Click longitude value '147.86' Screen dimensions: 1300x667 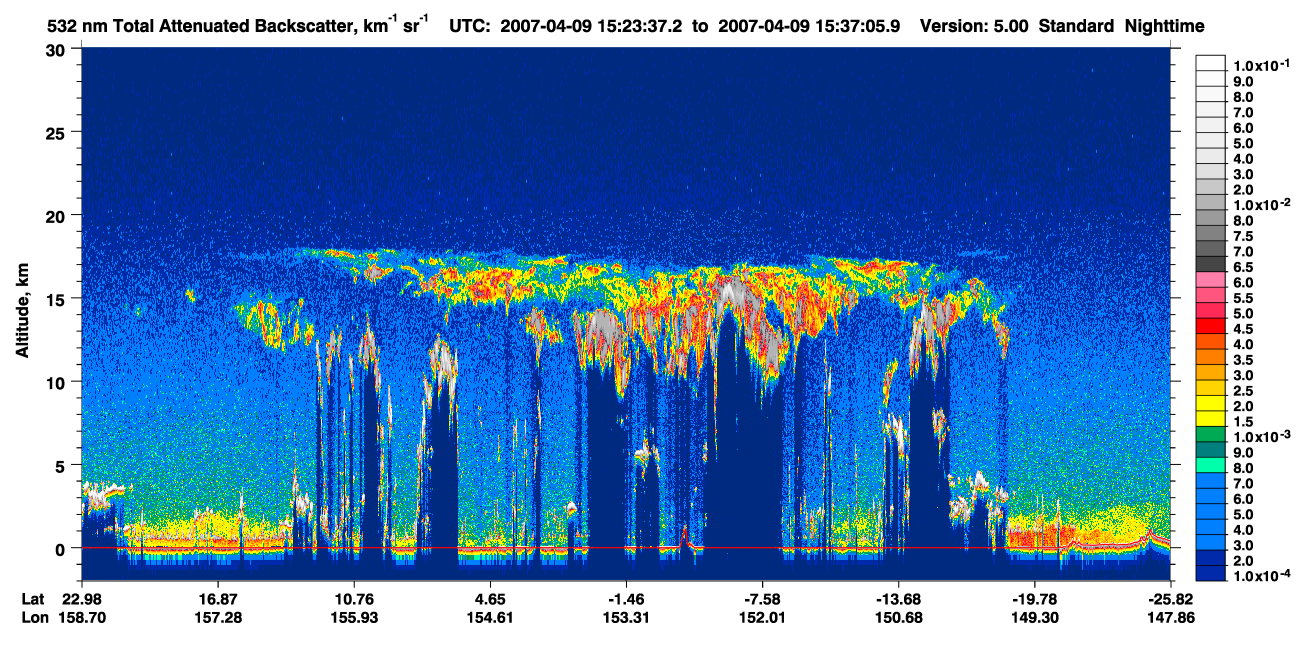coord(1171,617)
